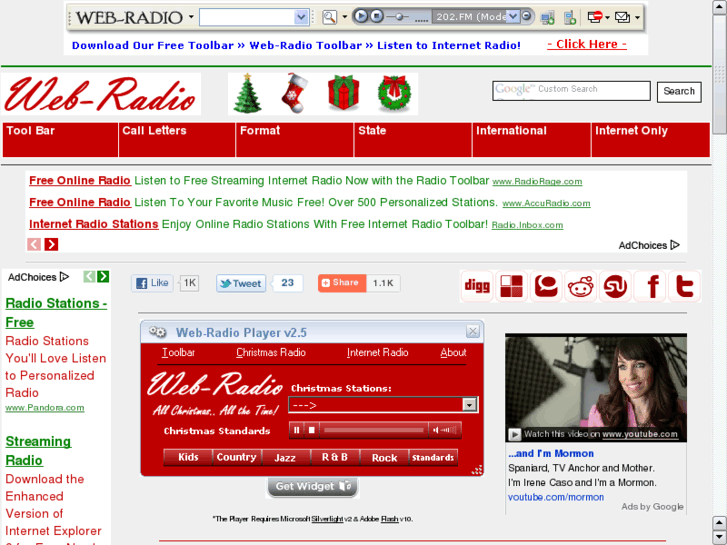Open Streaming Radio sidebar link
727x545 pixels.
coord(38,451)
